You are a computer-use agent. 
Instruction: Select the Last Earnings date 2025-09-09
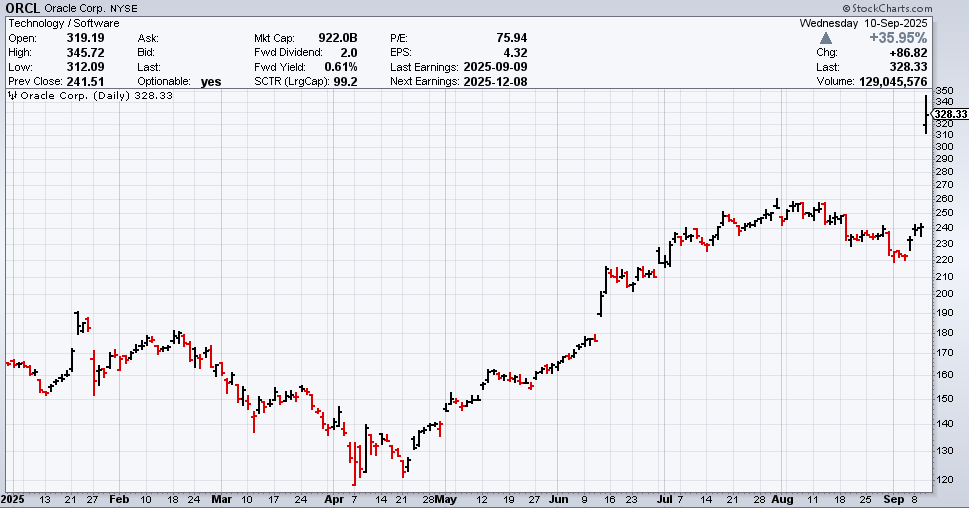[496, 67]
